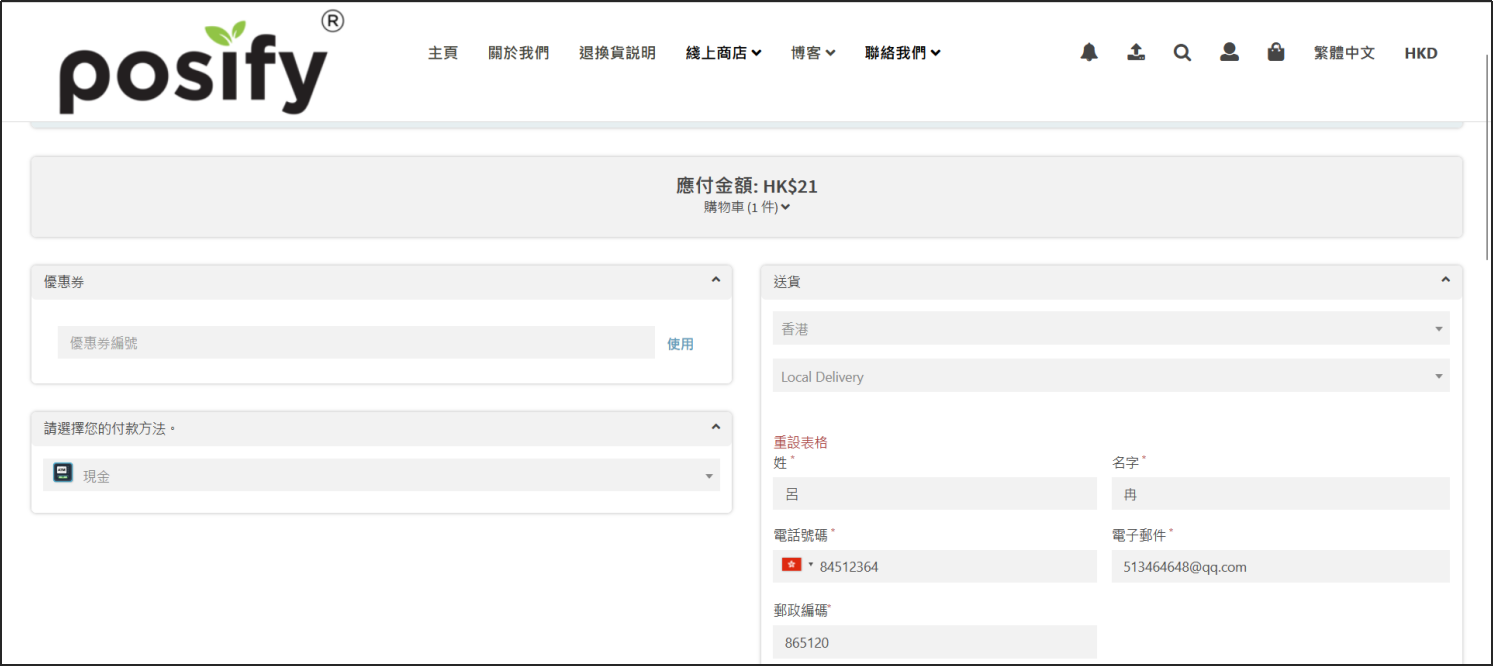Viewport: 1494px width, 666px height.
Task: Go to 主頁 home page
Action: pos(443,53)
